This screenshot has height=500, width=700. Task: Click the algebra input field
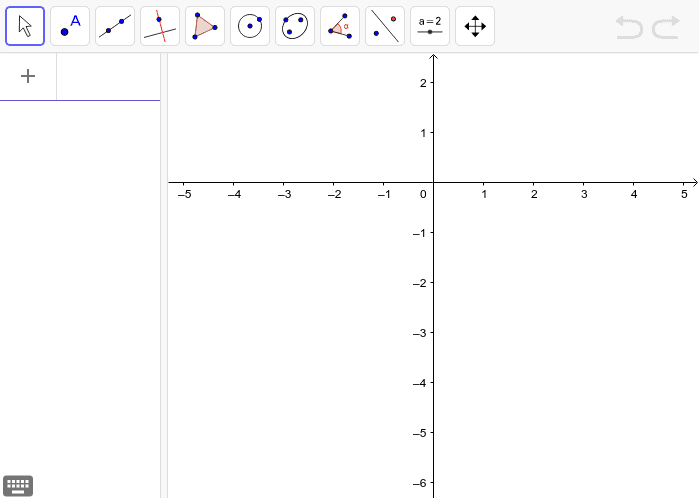[108, 76]
